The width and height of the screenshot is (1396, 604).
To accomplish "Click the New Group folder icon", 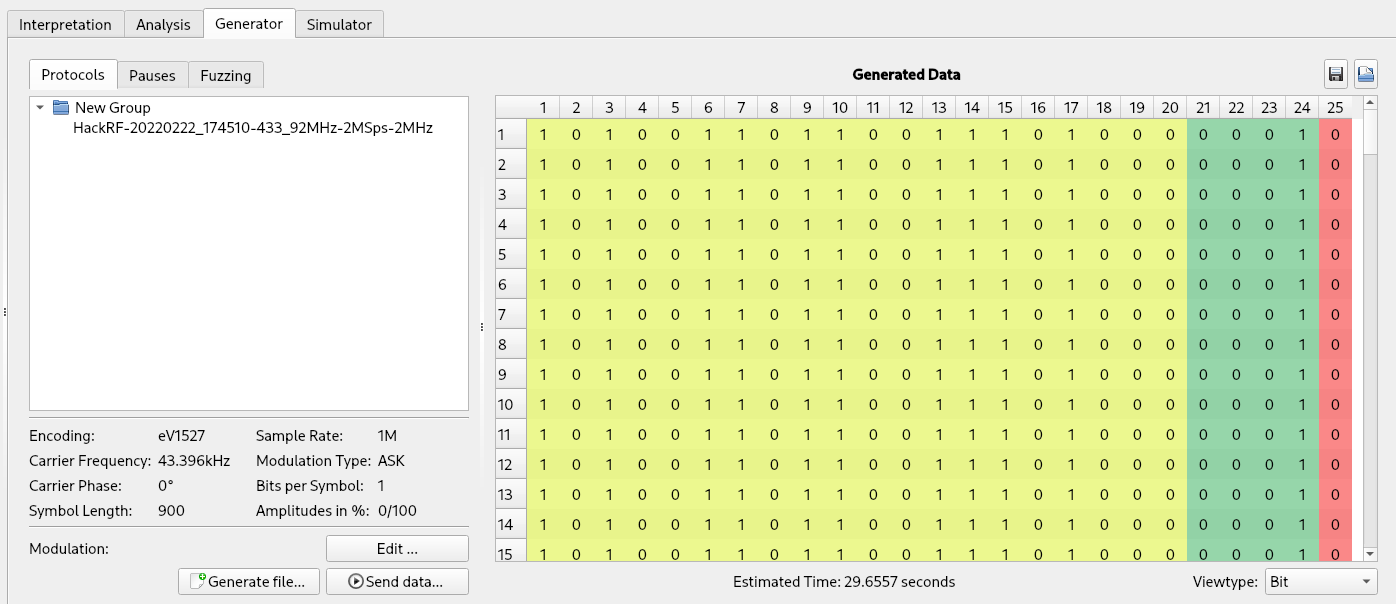I will (x=61, y=108).
